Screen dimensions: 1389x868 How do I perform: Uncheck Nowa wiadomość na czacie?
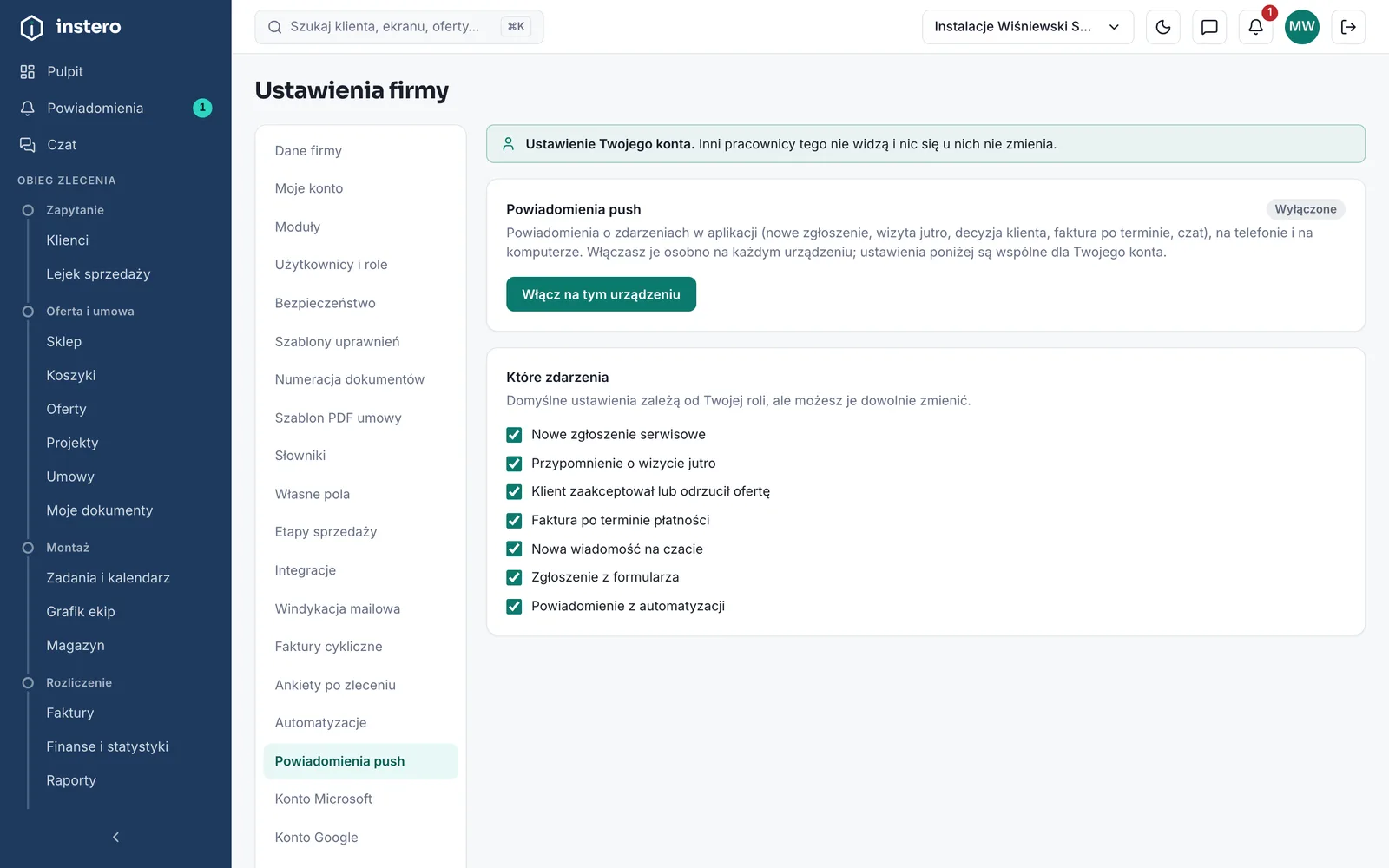coord(514,549)
